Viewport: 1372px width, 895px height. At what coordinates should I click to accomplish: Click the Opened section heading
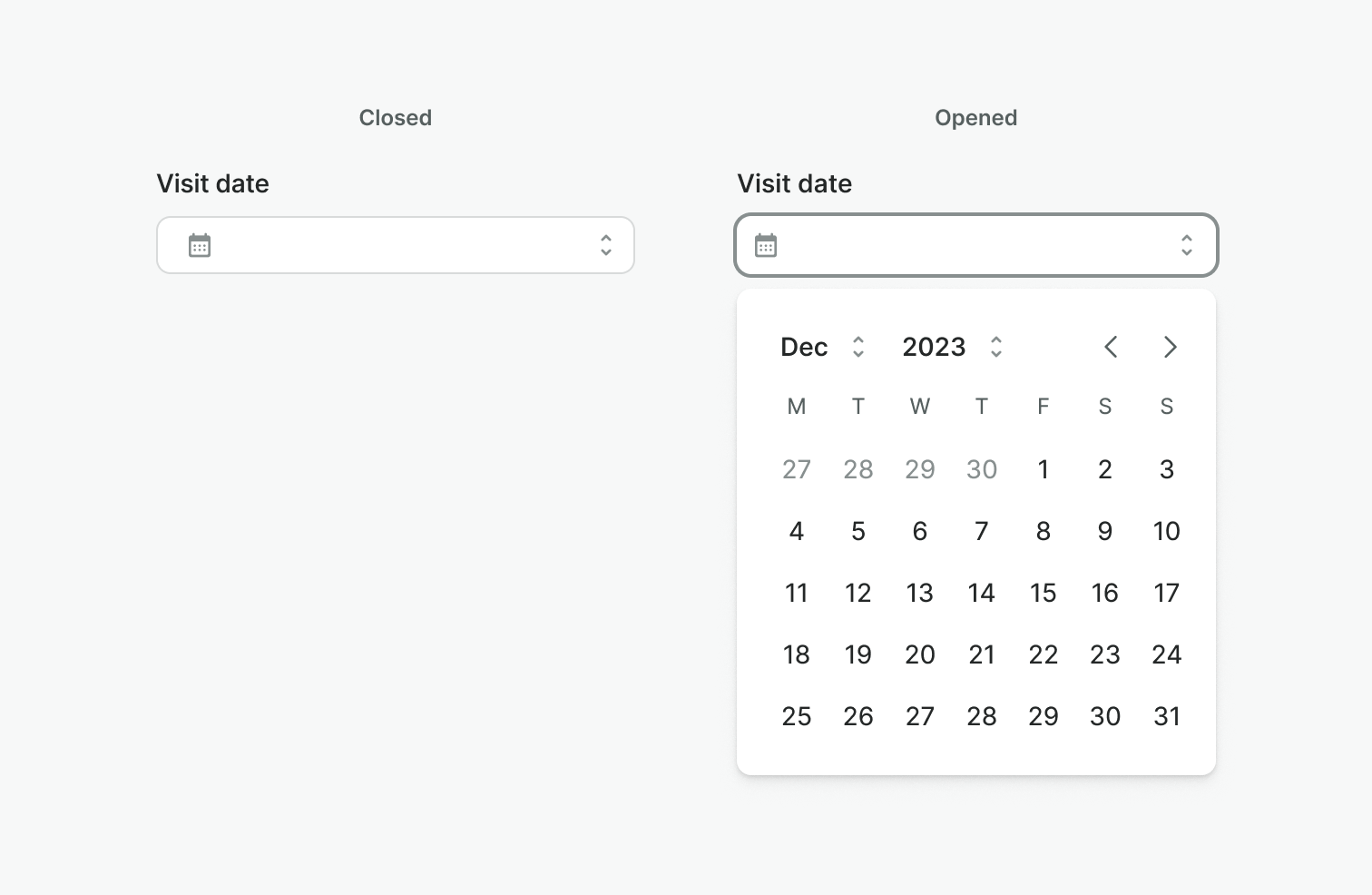pos(975,117)
